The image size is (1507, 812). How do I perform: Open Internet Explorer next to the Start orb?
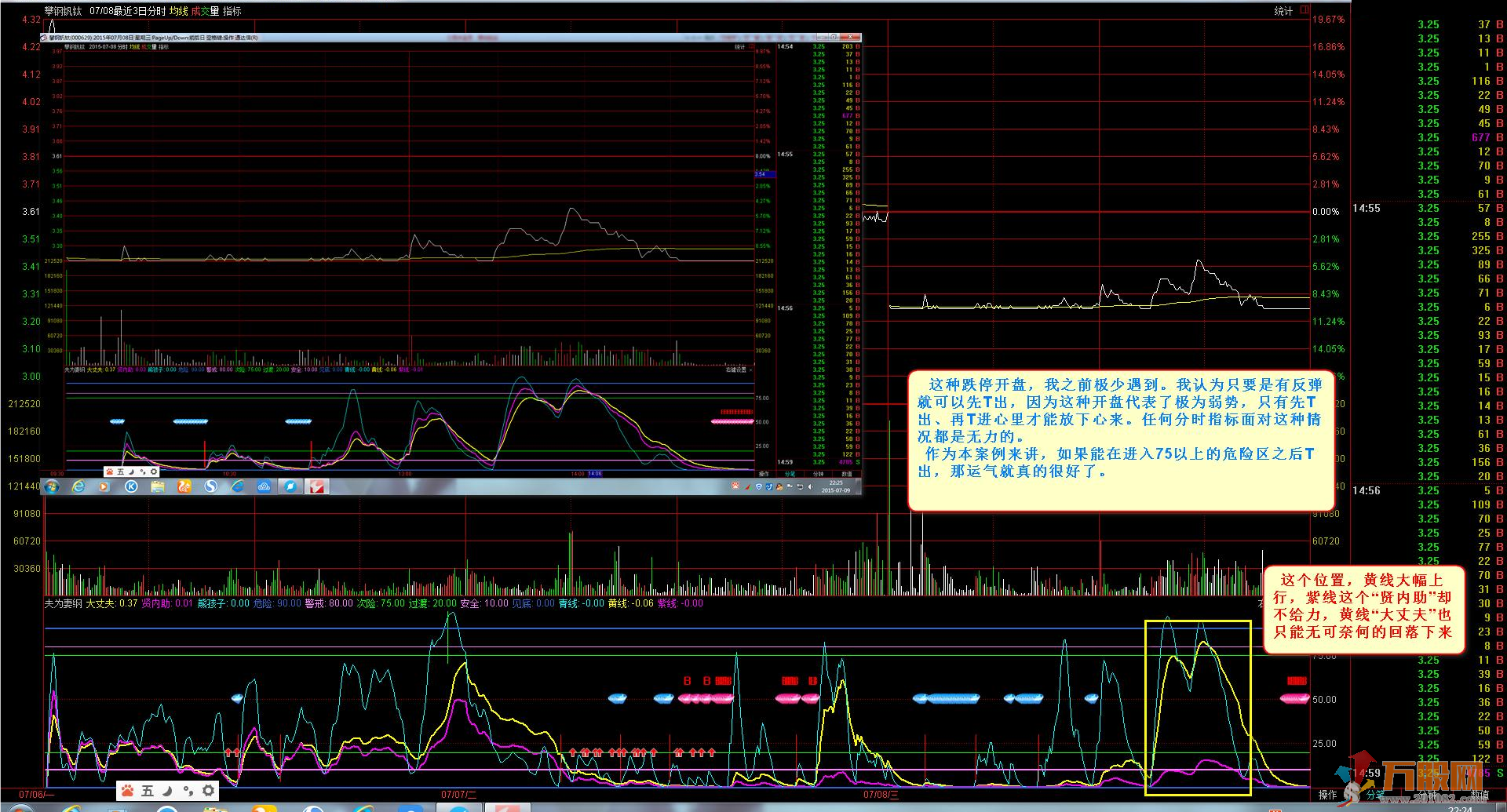[78, 486]
